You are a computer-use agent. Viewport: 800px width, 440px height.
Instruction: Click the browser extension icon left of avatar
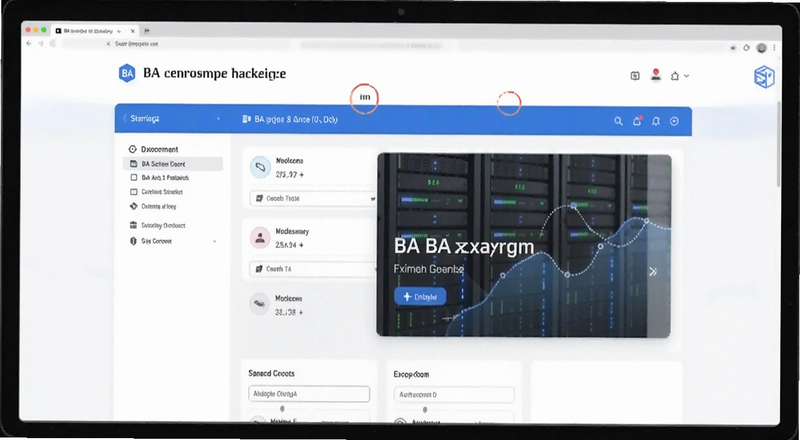pos(746,47)
